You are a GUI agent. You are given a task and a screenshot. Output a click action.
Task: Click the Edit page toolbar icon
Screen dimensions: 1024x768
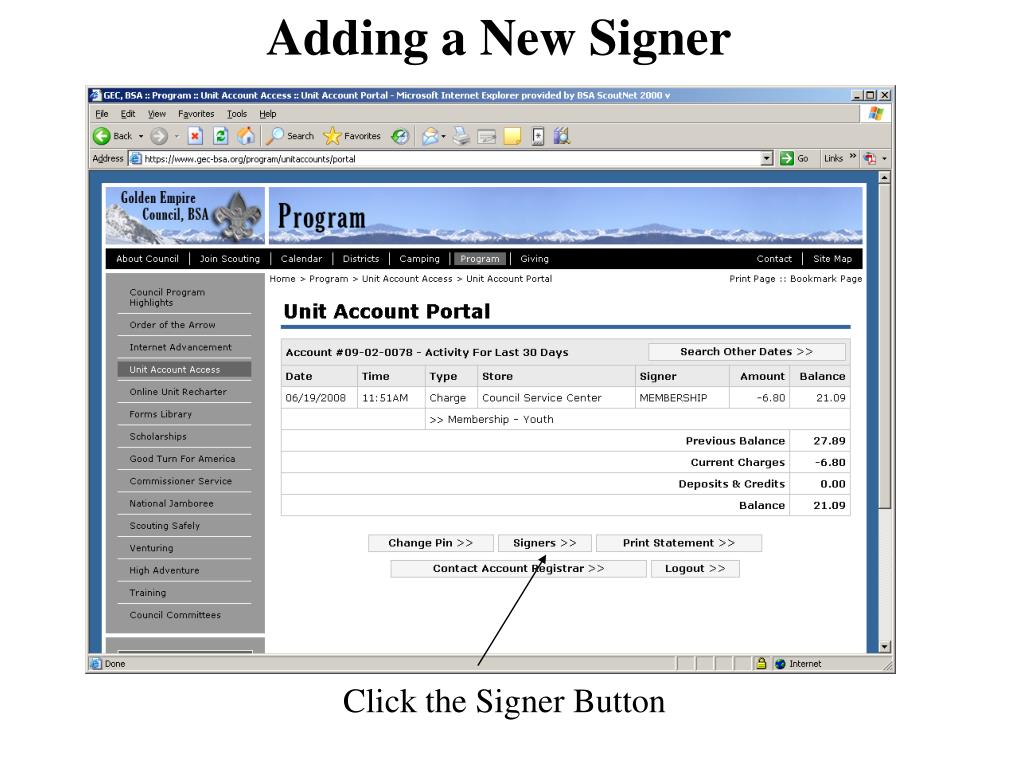(x=487, y=136)
